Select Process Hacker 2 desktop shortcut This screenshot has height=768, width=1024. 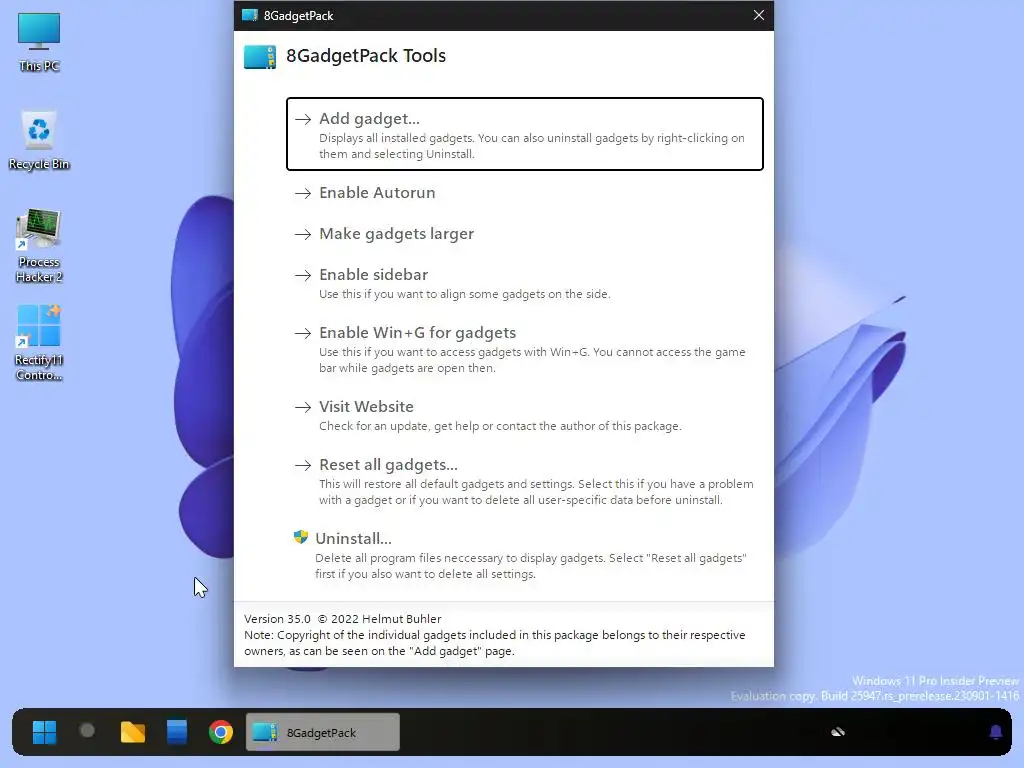coord(39,246)
